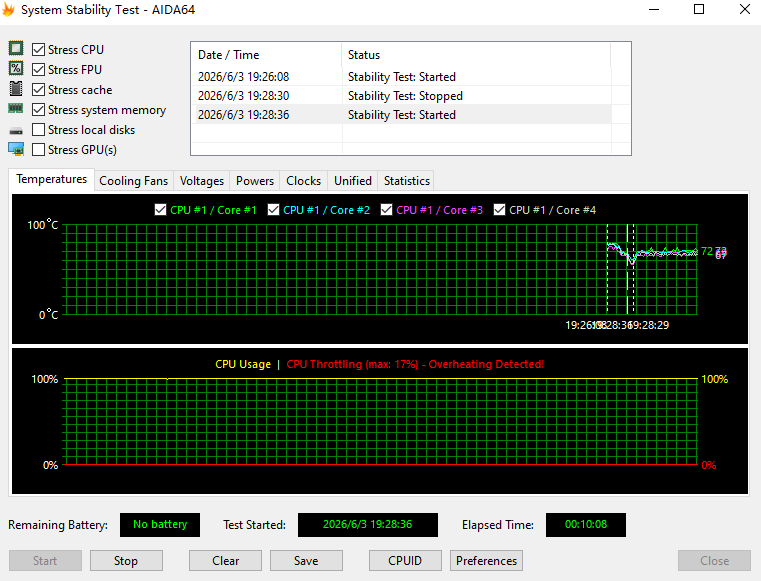The height and width of the screenshot is (581, 761).
Task: Click the Stability Test: Stopped status cell
Action: 405,96
